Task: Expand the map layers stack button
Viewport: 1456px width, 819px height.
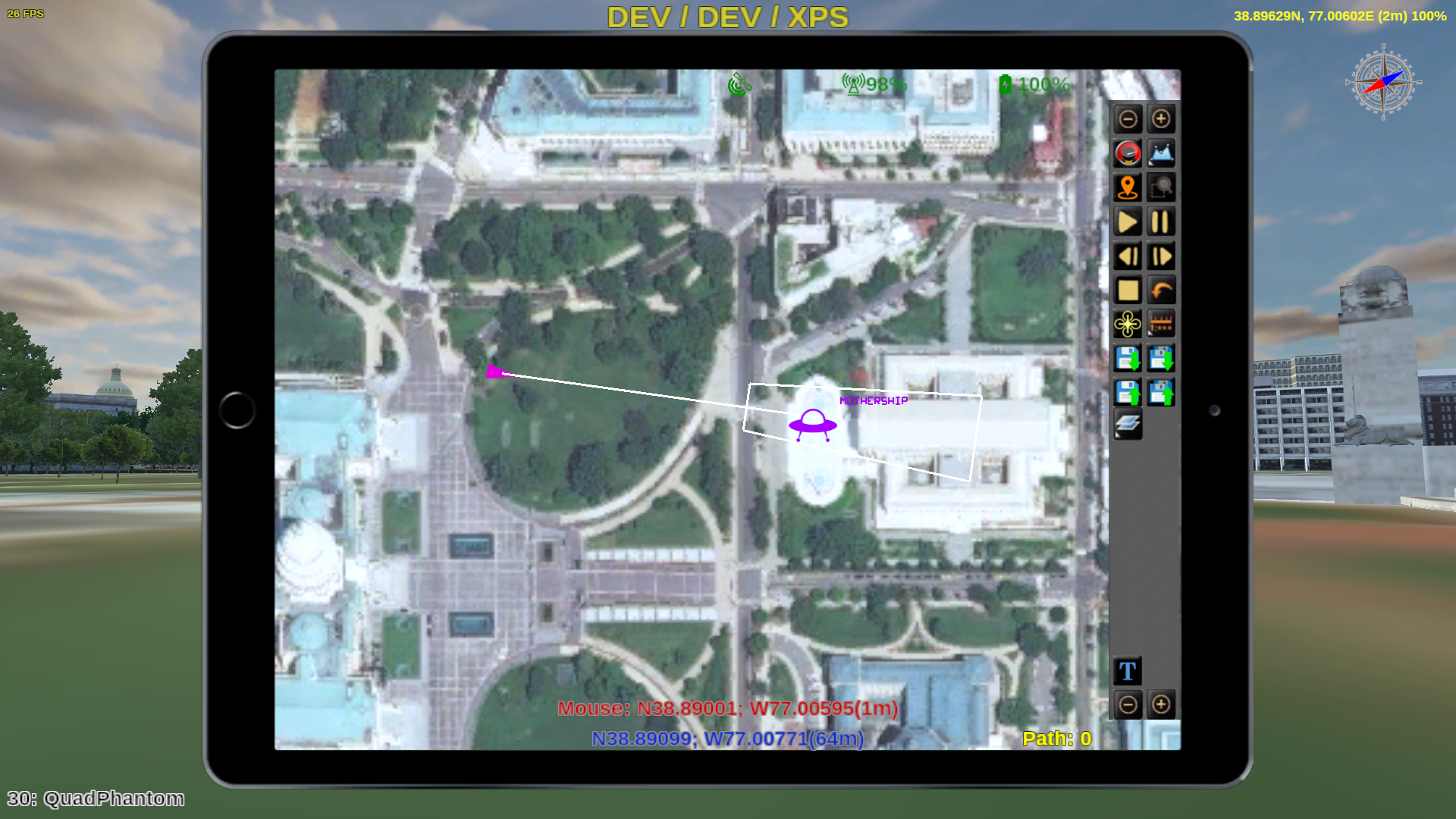Action: [x=1128, y=425]
